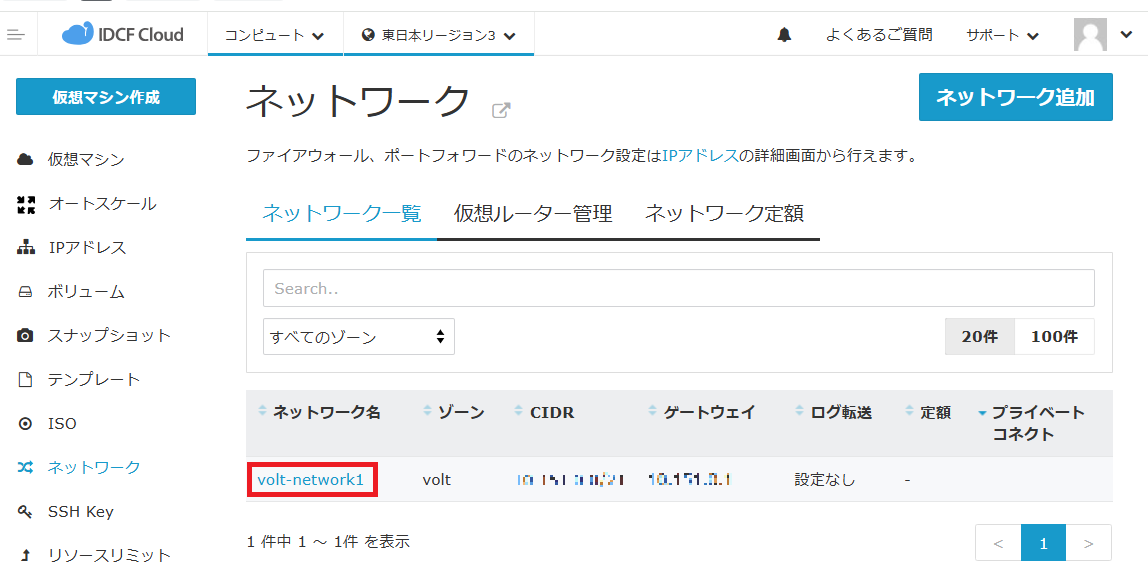Screen dimensions: 1148x571
Task: Open スナップショット in the sidebar
Action: [108, 335]
